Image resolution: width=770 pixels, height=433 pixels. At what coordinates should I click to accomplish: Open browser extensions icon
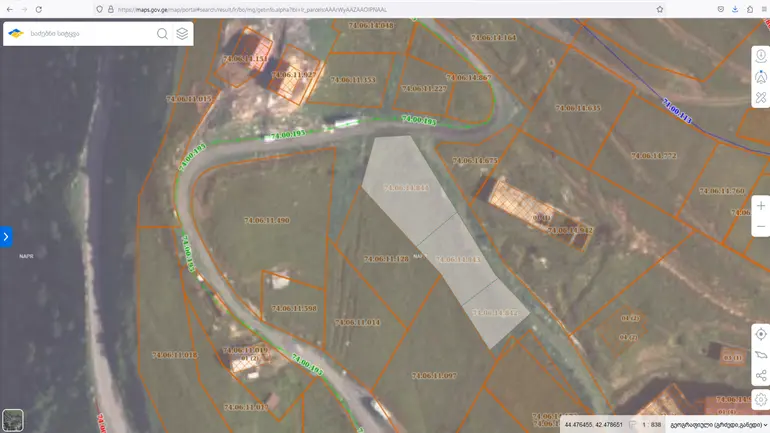pyautogui.click(x=750, y=9)
